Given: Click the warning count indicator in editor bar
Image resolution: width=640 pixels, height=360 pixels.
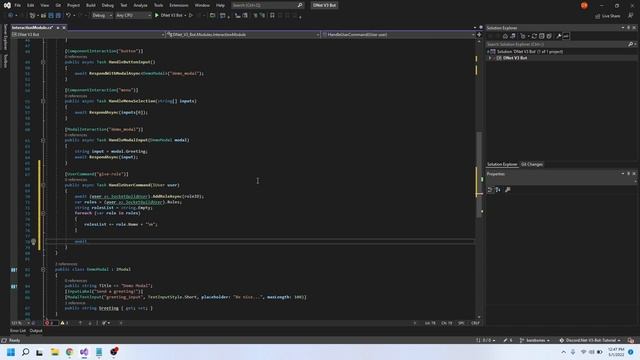Looking at the screenshot, I should [65, 323].
